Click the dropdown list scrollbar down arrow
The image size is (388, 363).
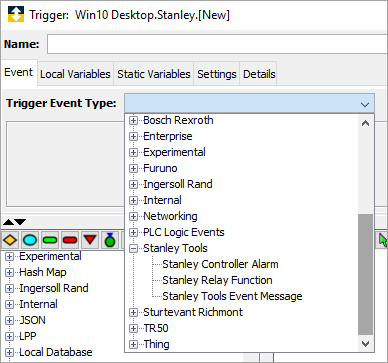point(365,343)
